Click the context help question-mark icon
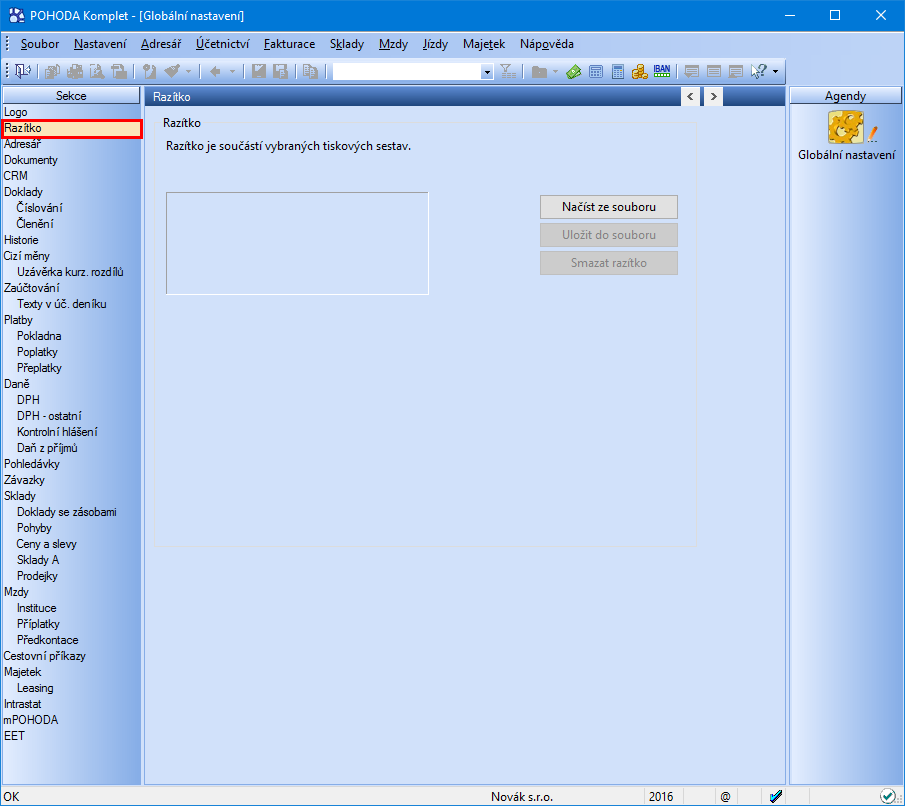 click(x=758, y=71)
